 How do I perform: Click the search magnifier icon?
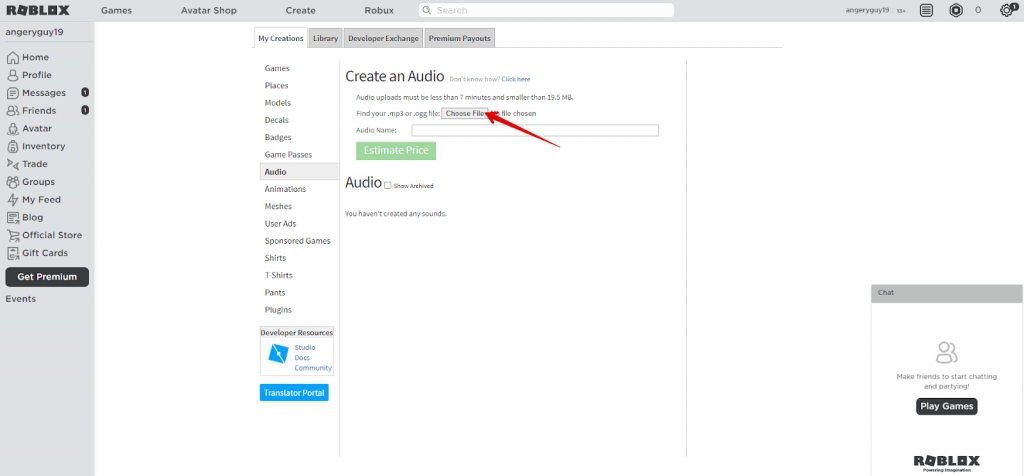(426, 10)
